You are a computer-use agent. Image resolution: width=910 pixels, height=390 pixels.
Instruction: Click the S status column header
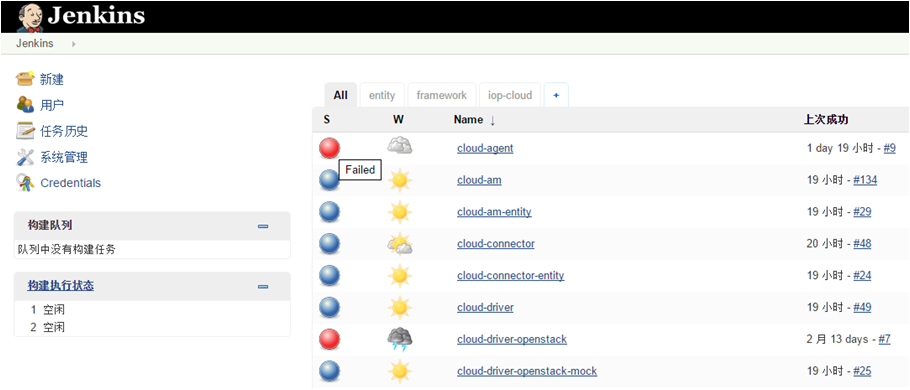point(327,120)
